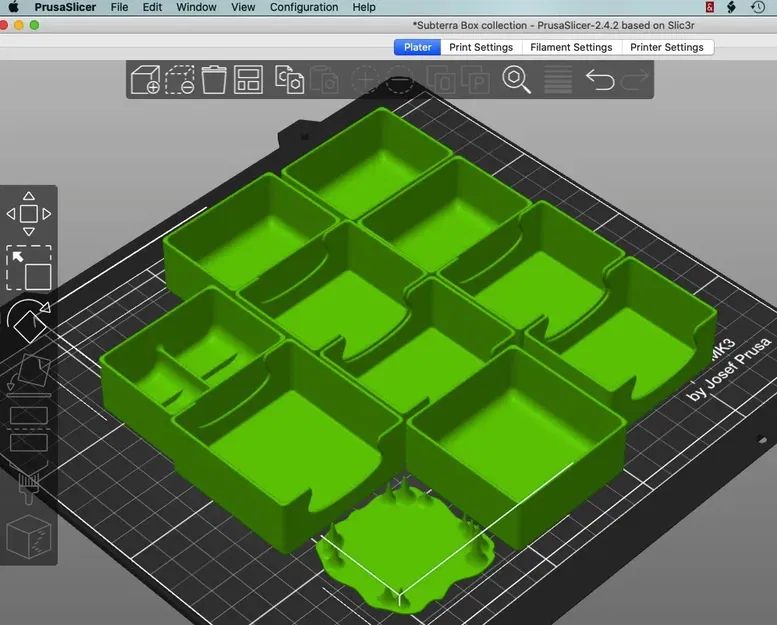Open the Search magnifier tool

(x=516, y=80)
